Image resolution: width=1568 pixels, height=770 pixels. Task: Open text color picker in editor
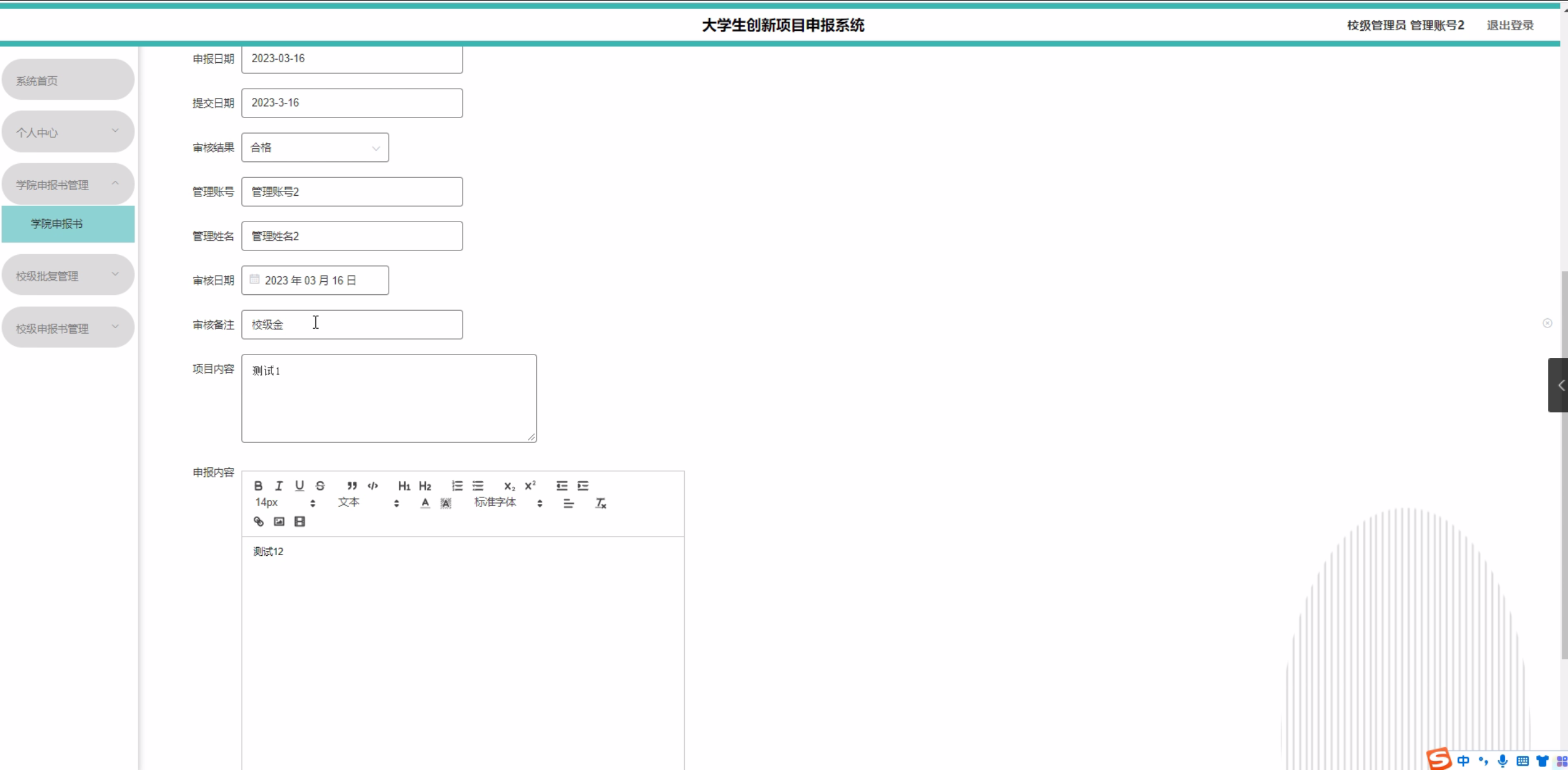point(425,503)
